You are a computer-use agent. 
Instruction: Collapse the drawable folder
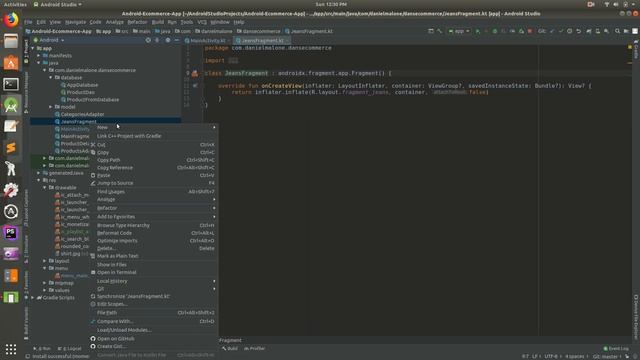click(x=45, y=188)
